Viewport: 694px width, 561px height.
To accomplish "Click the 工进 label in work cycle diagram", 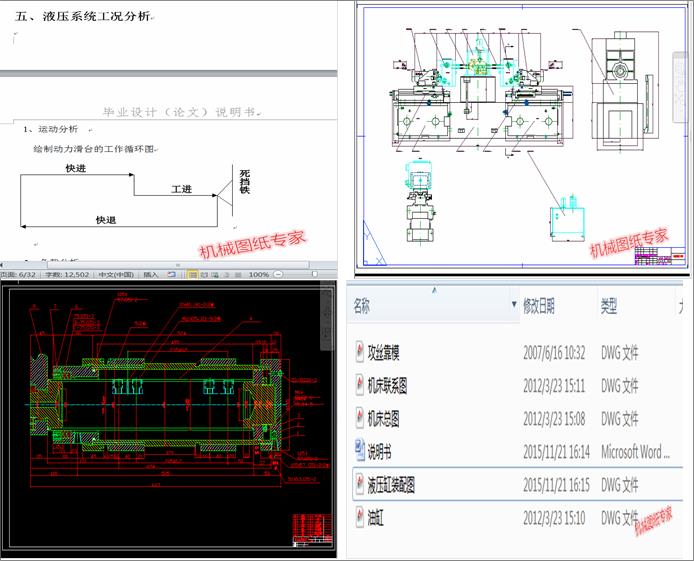I will point(181,189).
